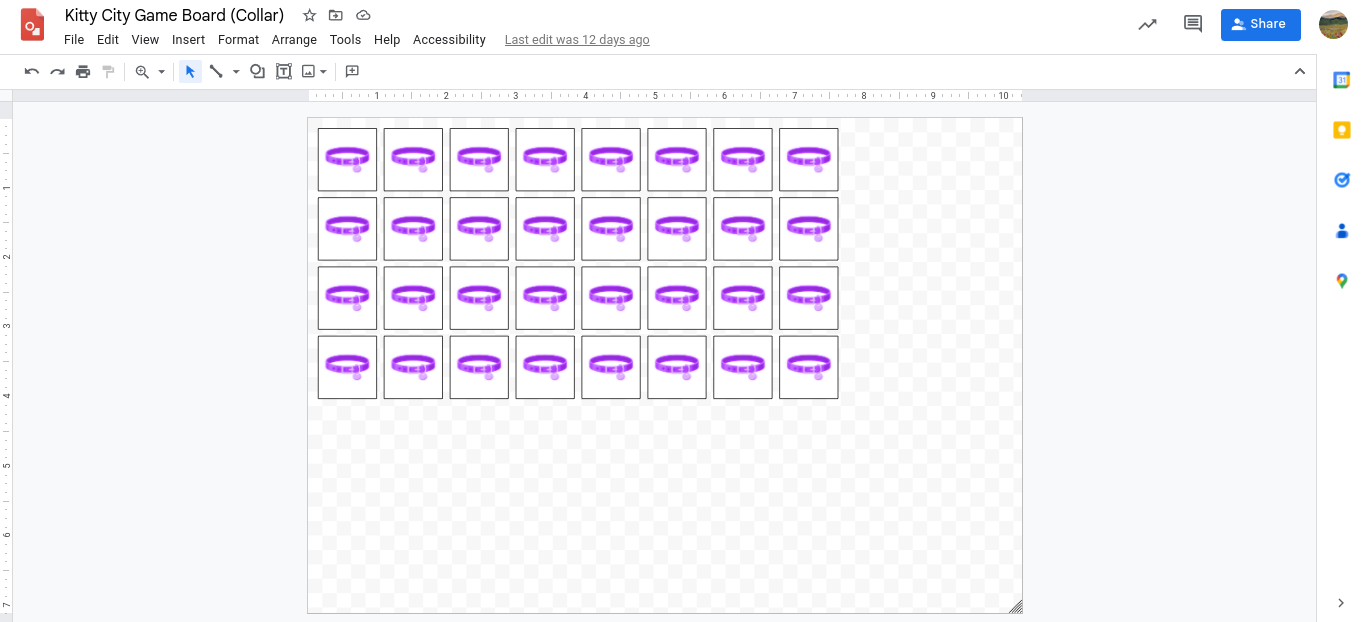The height and width of the screenshot is (622, 1365).
Task: Select the Shape tool
Action: 256,71
